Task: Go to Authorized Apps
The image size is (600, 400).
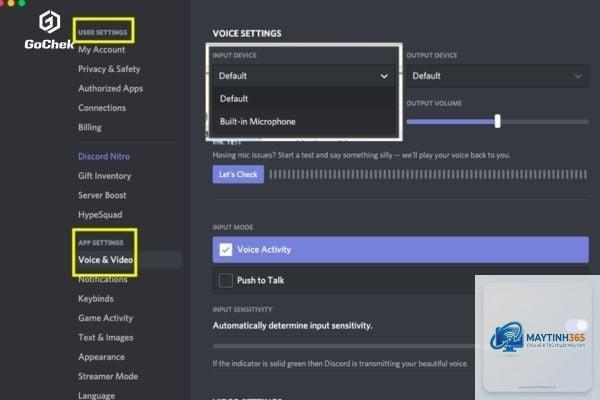Action: tap(110, 88)
